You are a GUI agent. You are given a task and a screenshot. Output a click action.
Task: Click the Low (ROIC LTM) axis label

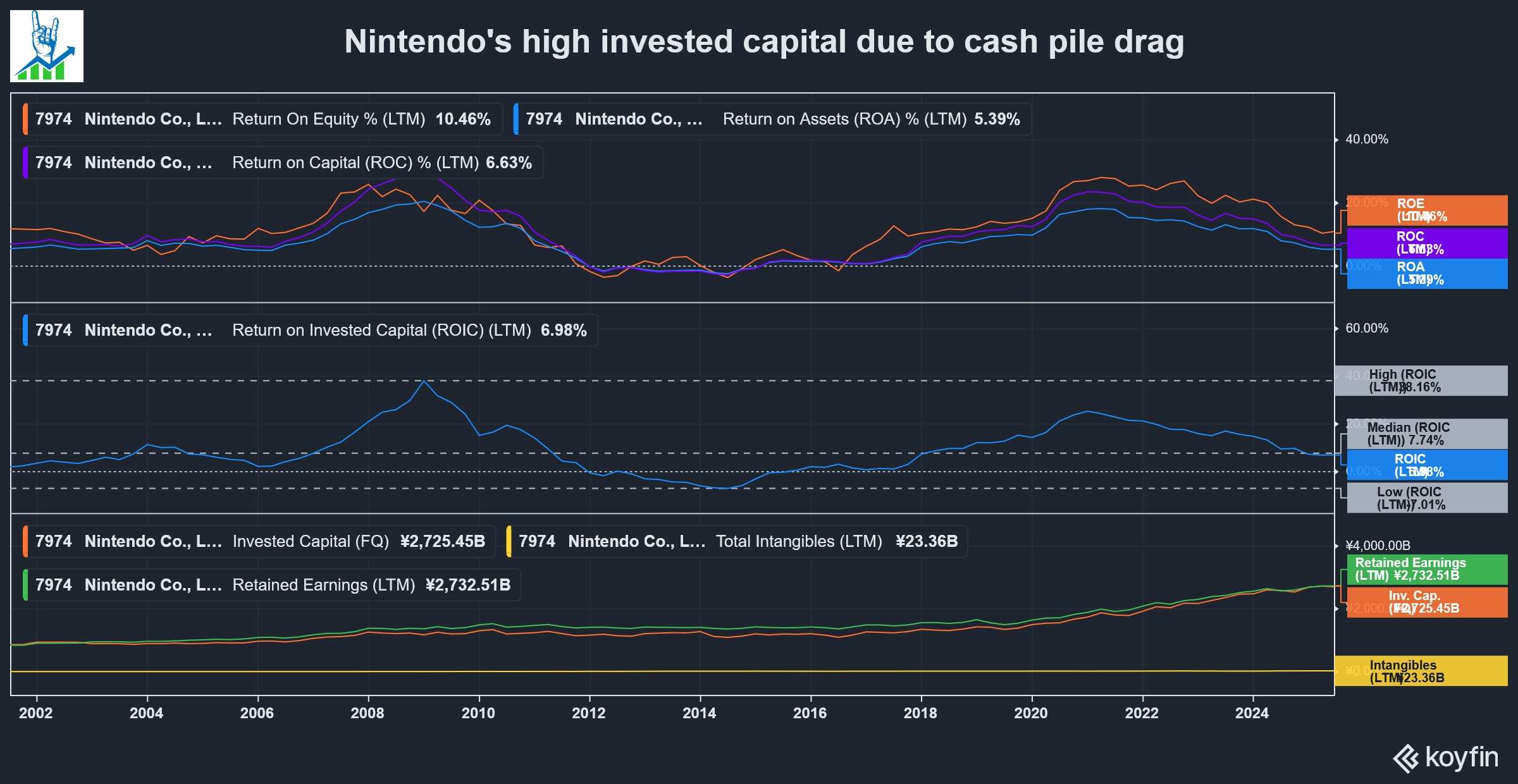coord(1427,498)
